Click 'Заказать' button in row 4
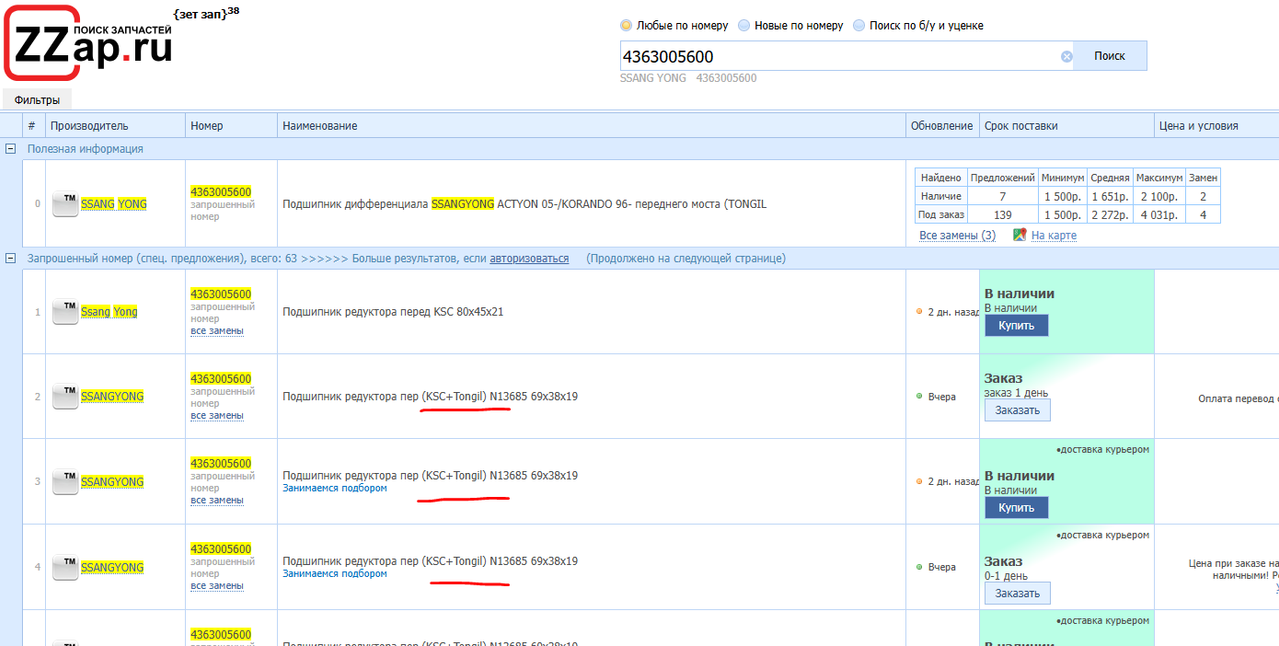Viewport: 1279px width, 646px height. click(x=1017, y=593)
